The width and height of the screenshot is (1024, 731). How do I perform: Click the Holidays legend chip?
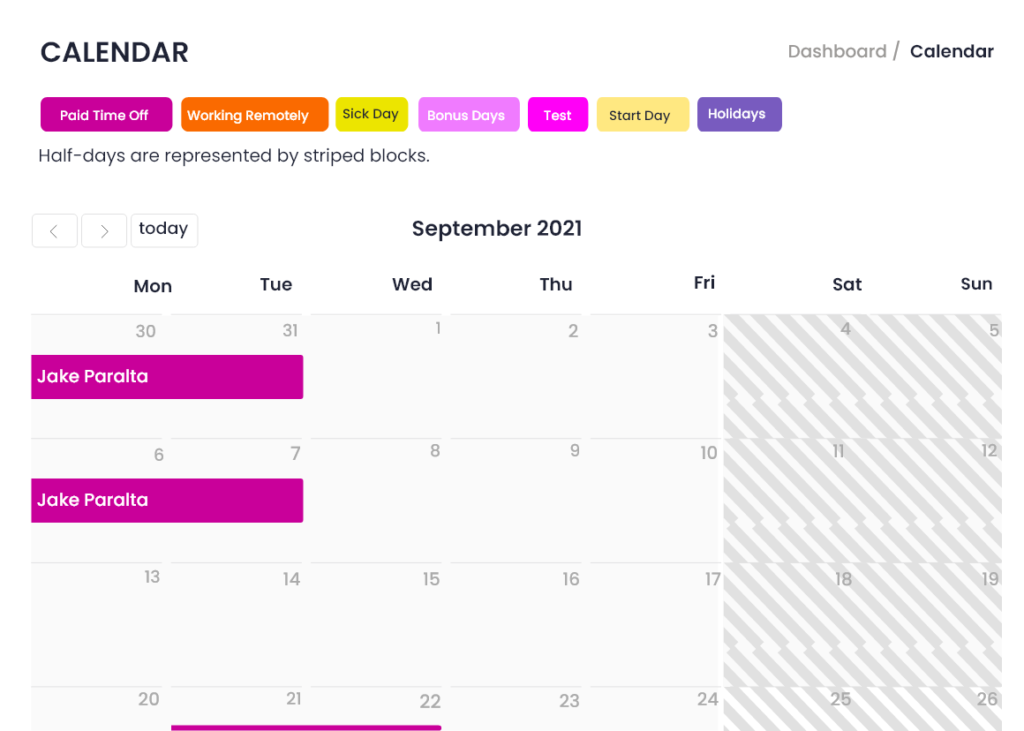(739, 114)
